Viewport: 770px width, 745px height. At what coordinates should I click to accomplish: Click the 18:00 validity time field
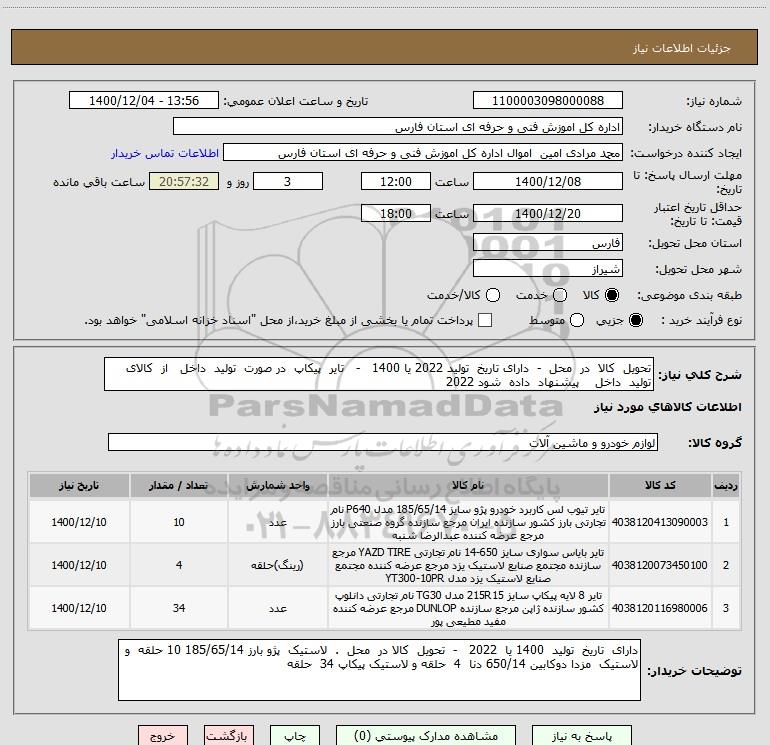396,214
